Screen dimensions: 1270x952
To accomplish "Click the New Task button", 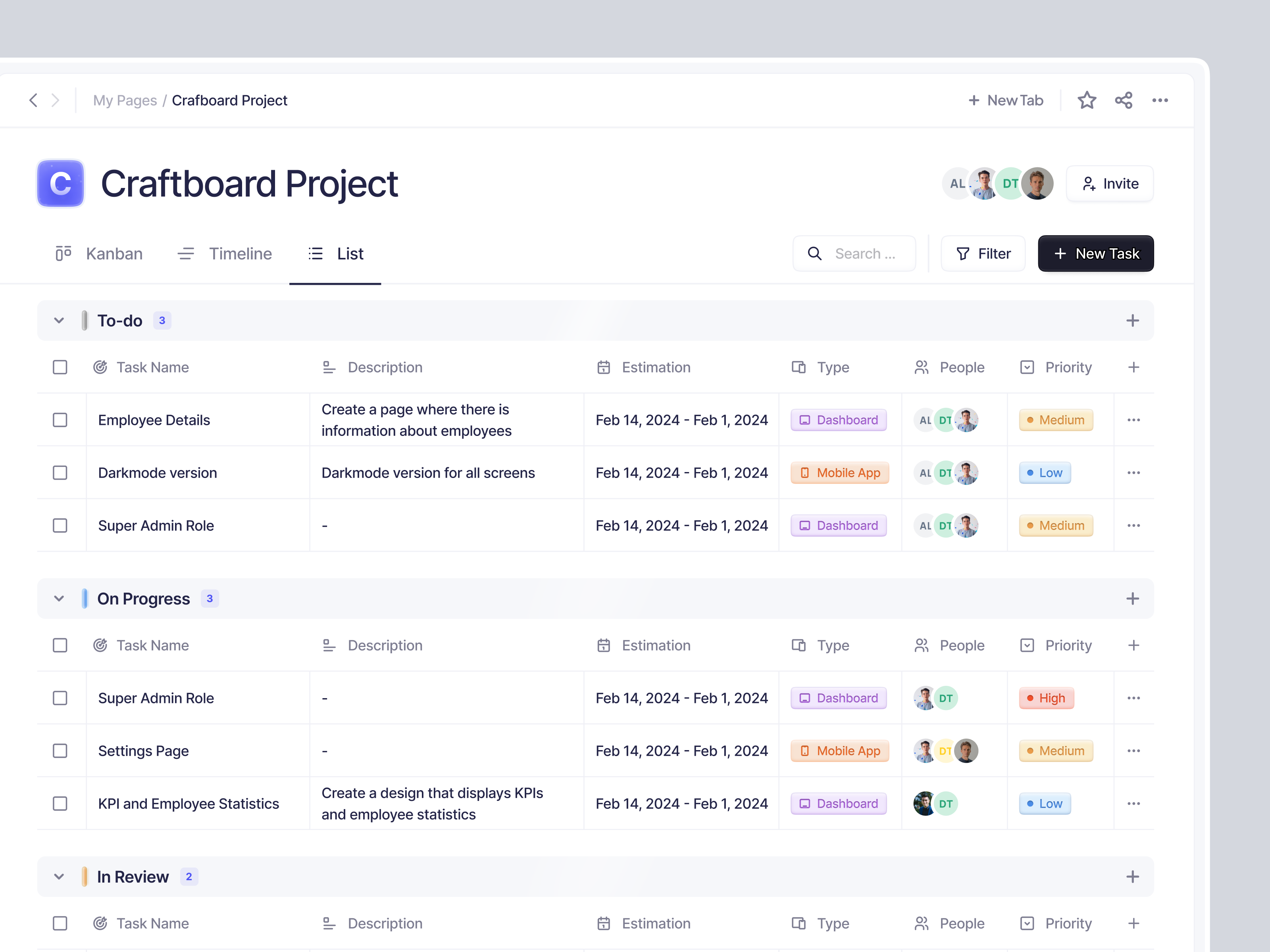I will point(1095,253).
